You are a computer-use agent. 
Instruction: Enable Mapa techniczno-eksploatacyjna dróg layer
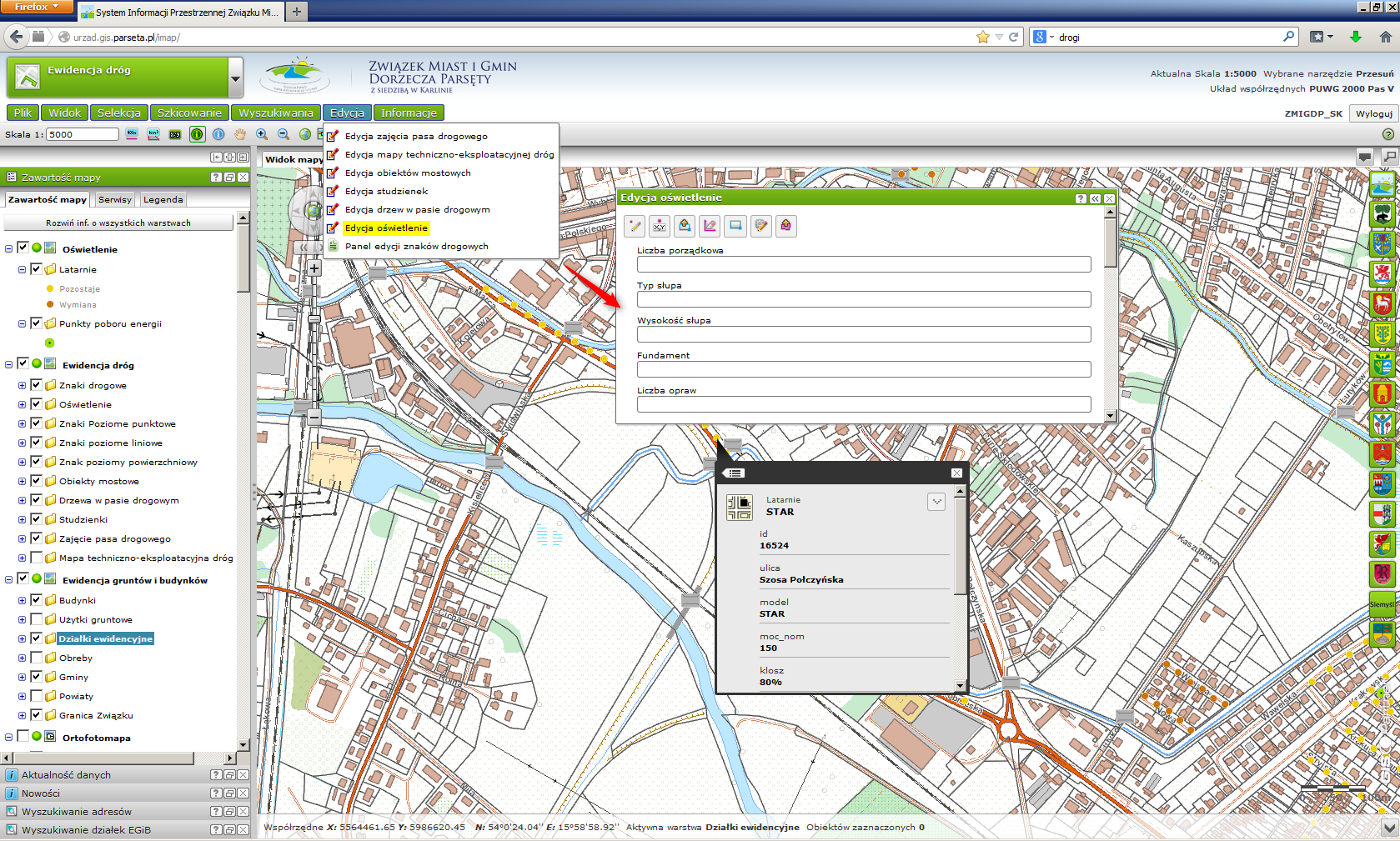tap(36, 557)
